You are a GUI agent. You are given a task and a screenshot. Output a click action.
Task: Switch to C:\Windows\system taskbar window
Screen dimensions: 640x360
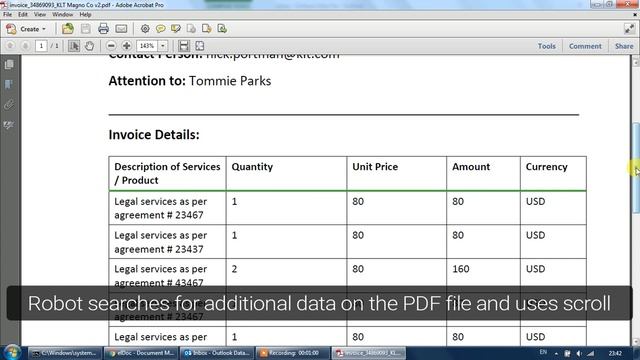64,353
